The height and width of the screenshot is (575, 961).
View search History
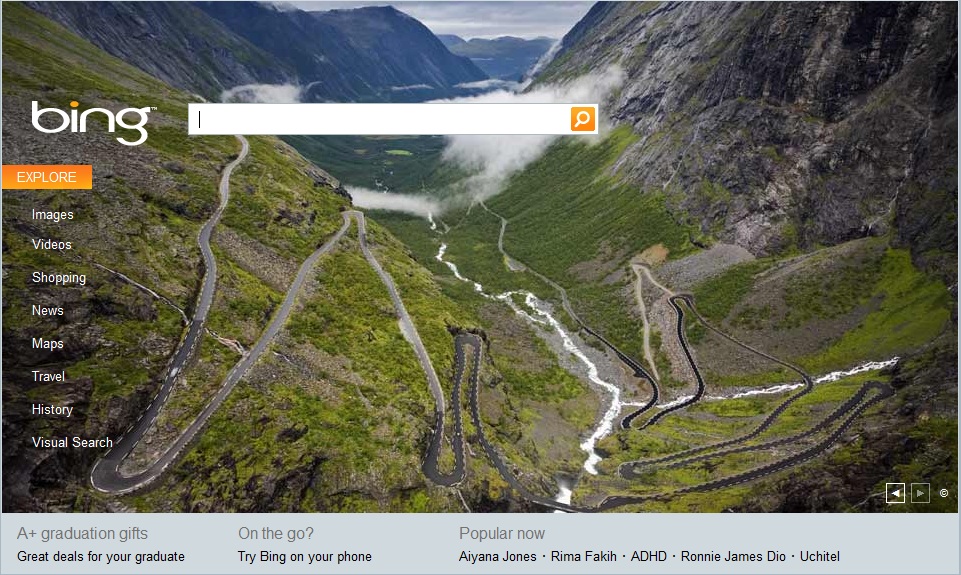(52, 409)
